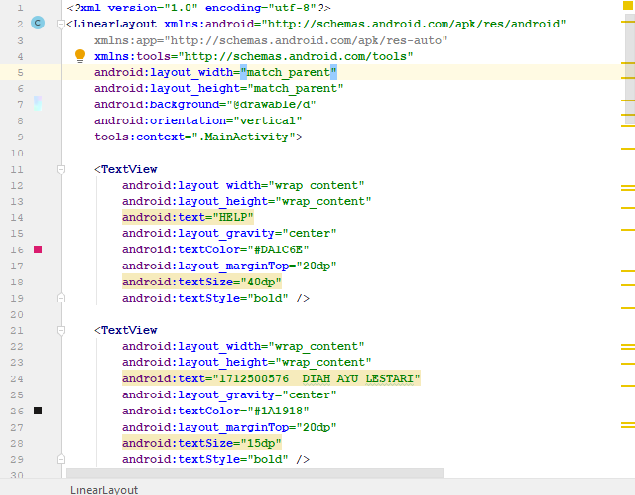Click the LinearLayout breadcrumb
Screen dimensions: 635x495
coord(104,490)
